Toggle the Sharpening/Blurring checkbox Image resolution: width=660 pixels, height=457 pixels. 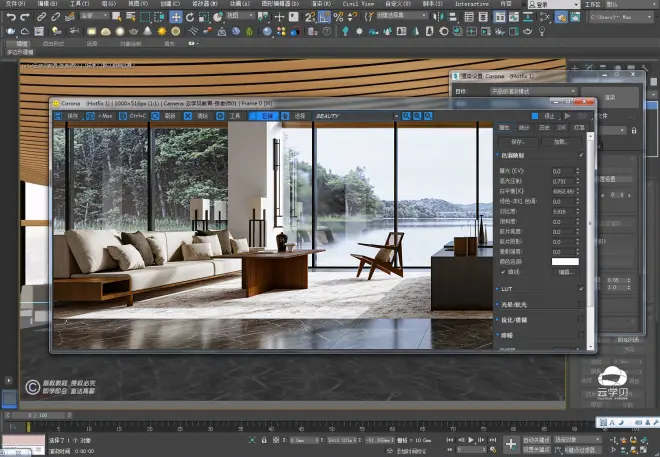coord(580,320)
